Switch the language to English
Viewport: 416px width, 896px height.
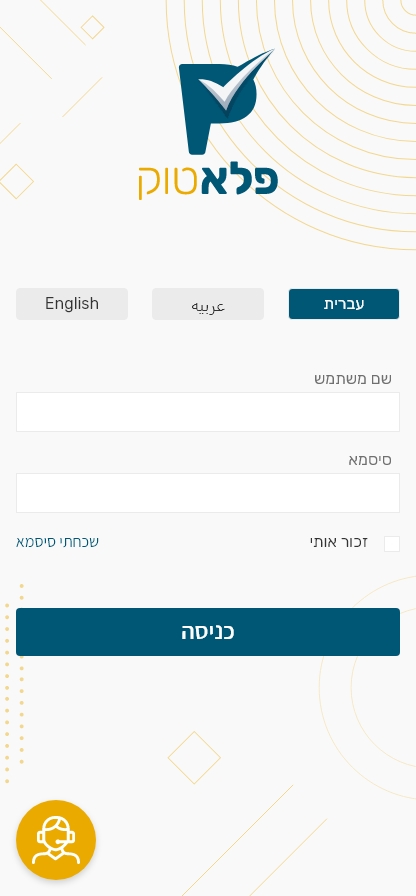(x=72, y=304)
